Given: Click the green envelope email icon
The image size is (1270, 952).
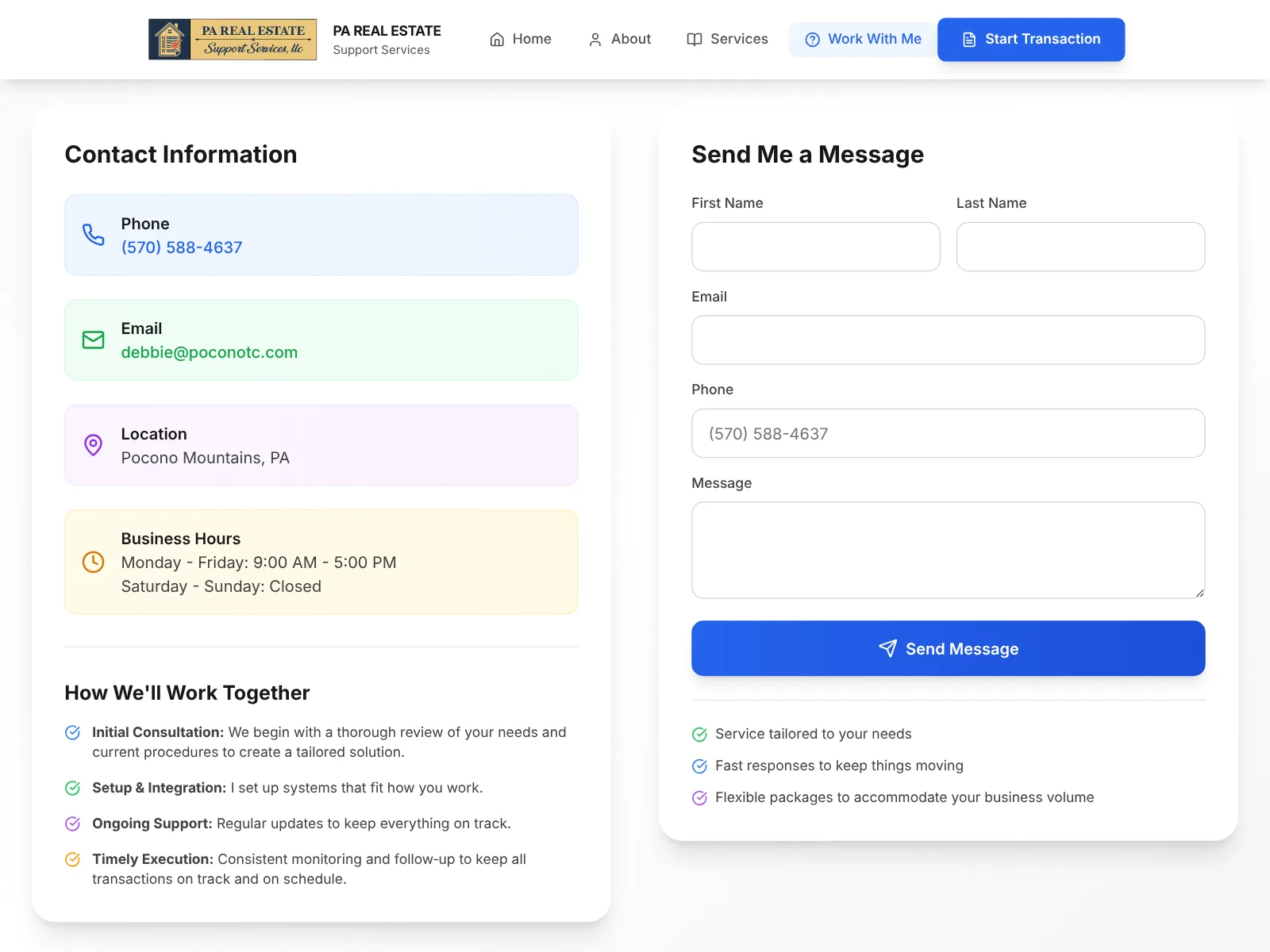Looking at the screenshot, I should point(94,340).
